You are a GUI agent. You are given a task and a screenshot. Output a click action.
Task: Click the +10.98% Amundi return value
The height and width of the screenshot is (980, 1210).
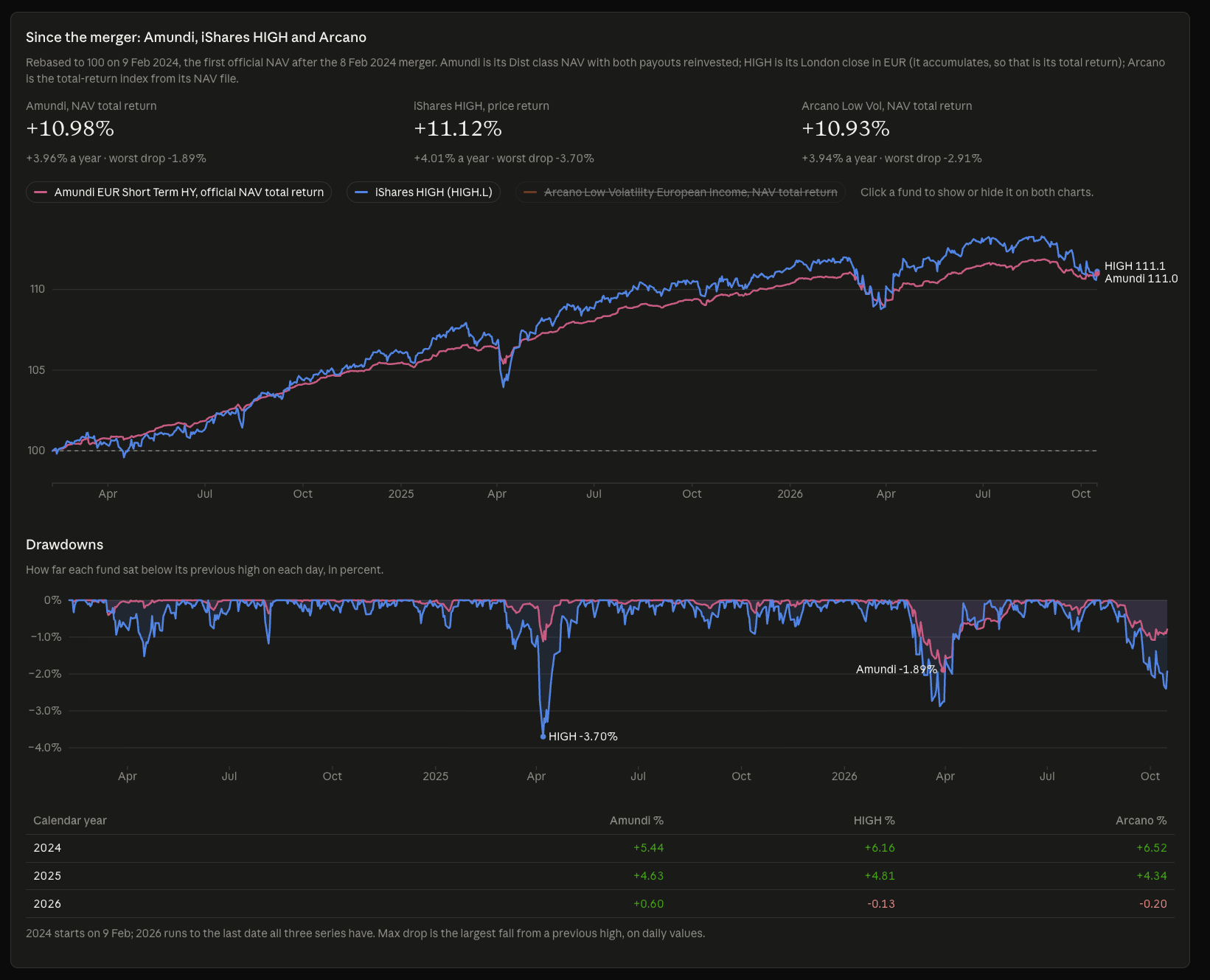pyautogui.click(x=70, y=129)
